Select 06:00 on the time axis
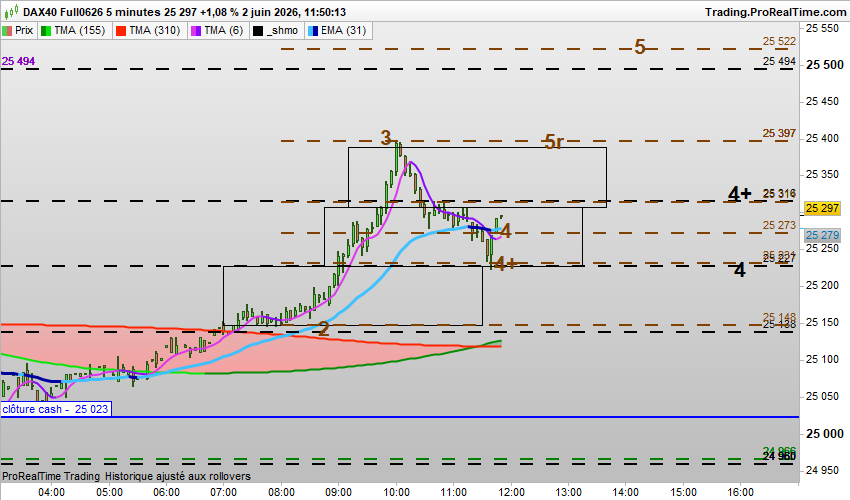850x500 pixels. [x=166, y=492]
